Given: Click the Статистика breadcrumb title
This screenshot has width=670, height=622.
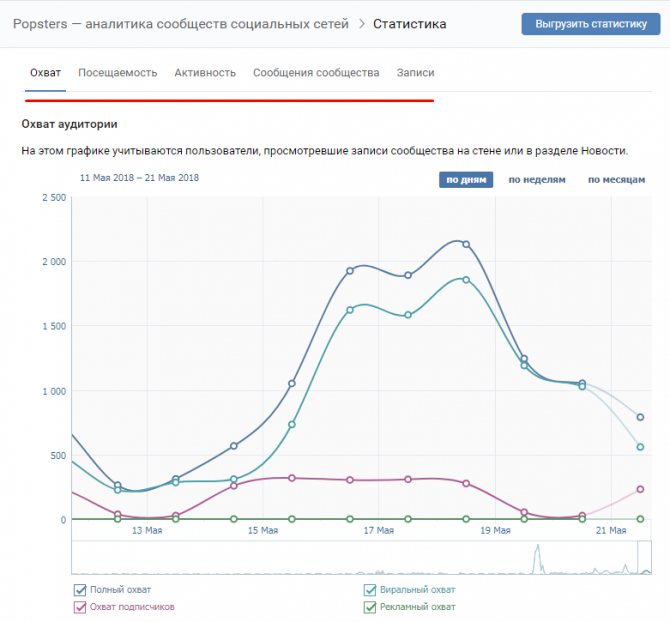Looking at the screenshot, I should 410,23.
